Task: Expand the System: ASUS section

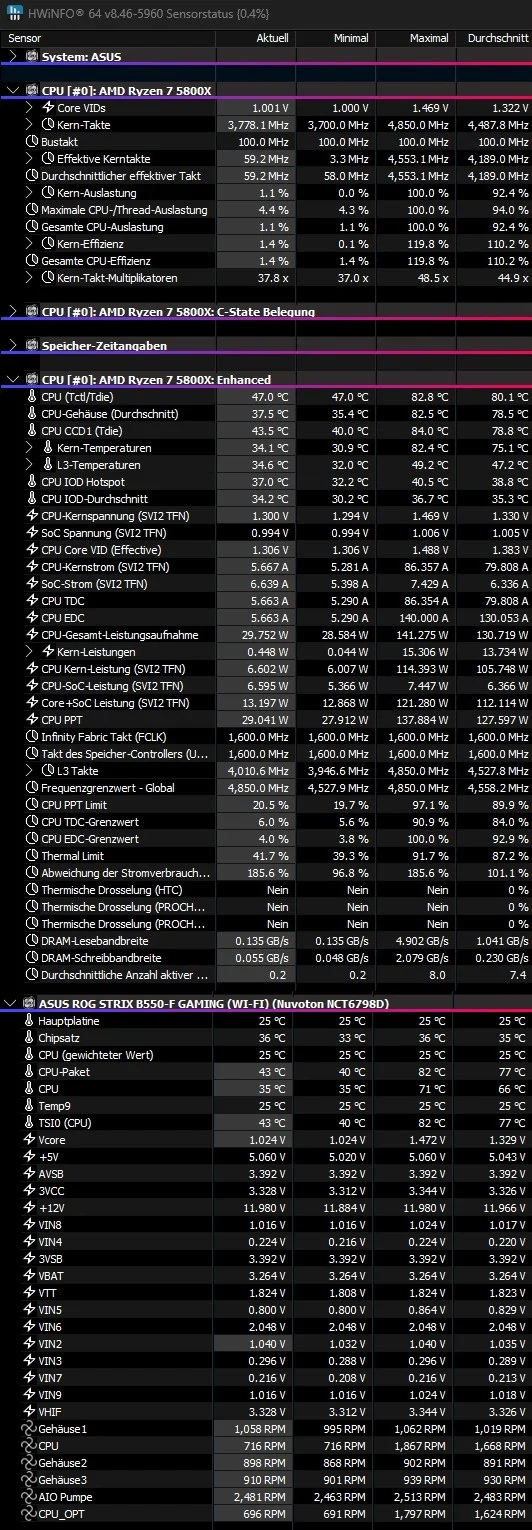Action: tap(12, 57)
